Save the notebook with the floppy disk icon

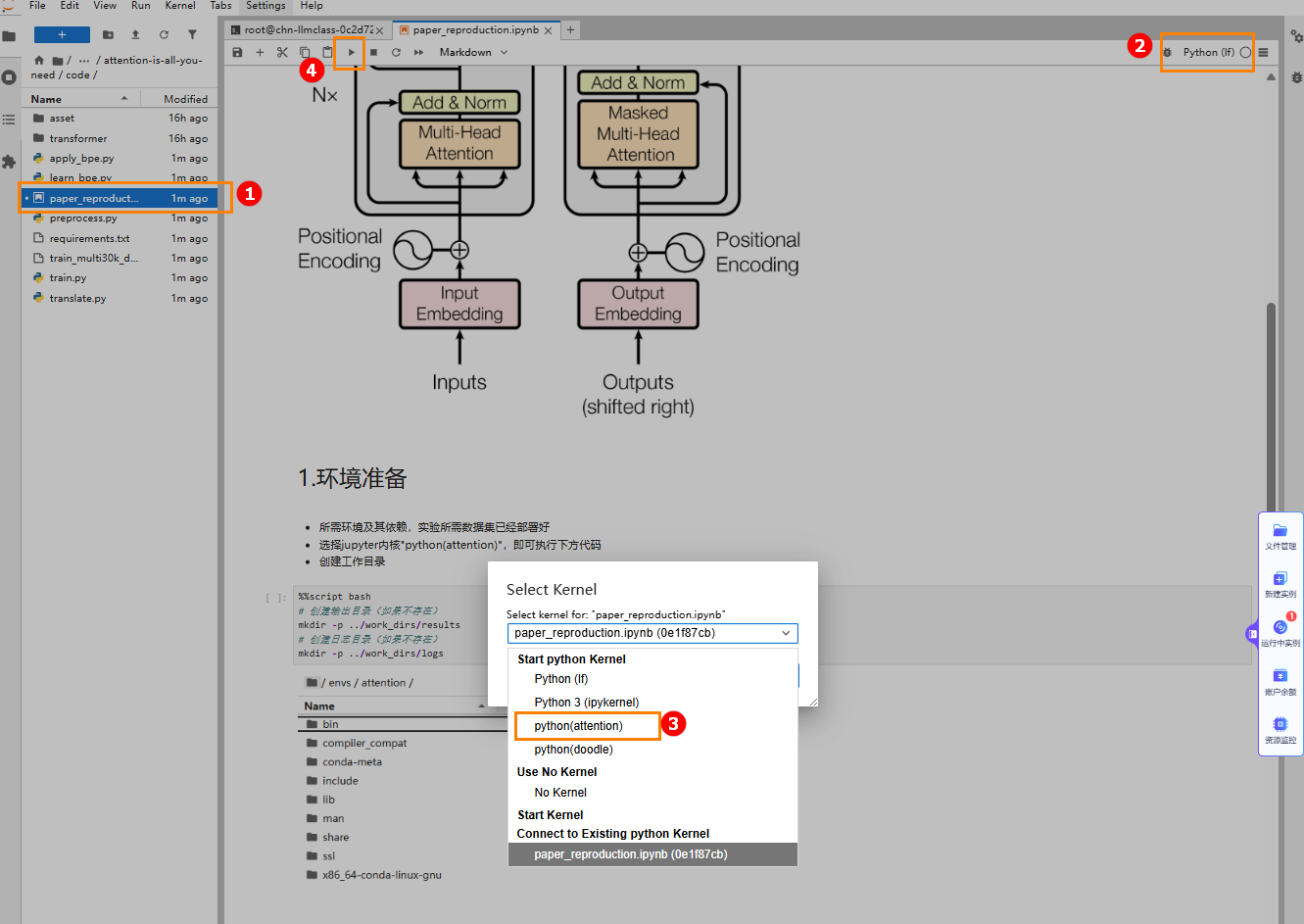237,53
